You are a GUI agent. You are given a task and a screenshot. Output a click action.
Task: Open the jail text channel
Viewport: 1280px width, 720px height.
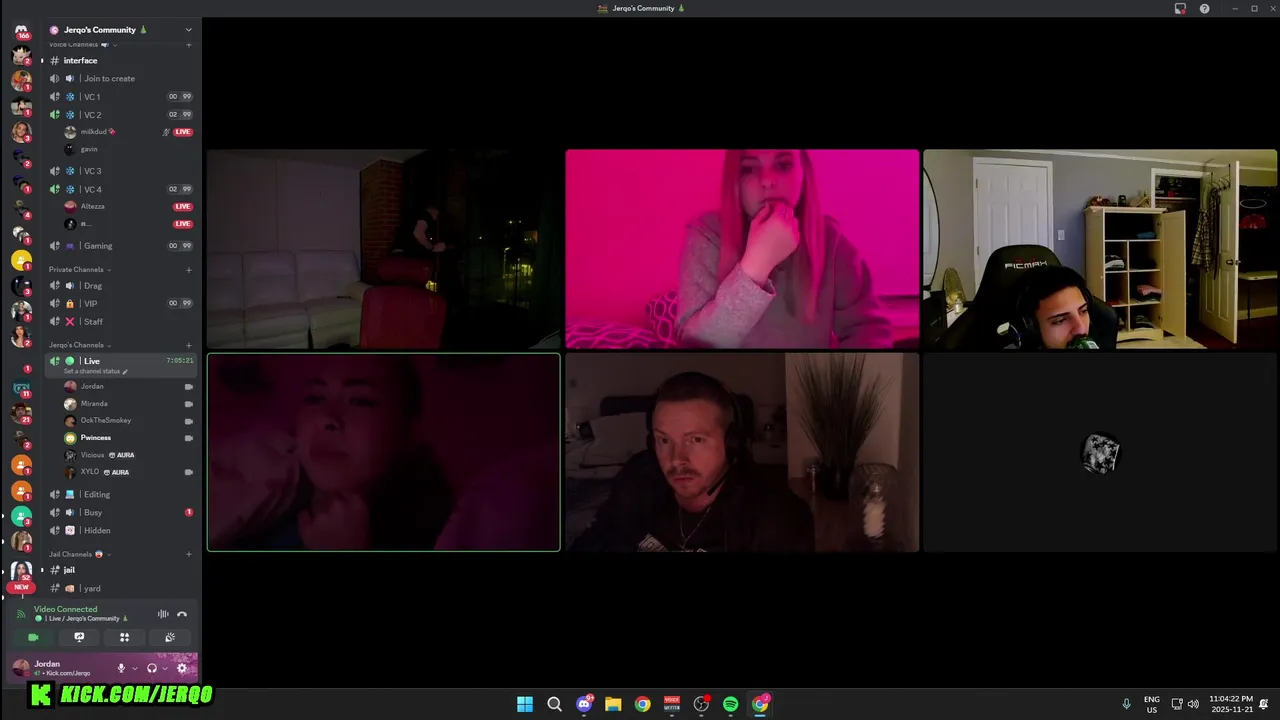121,570
